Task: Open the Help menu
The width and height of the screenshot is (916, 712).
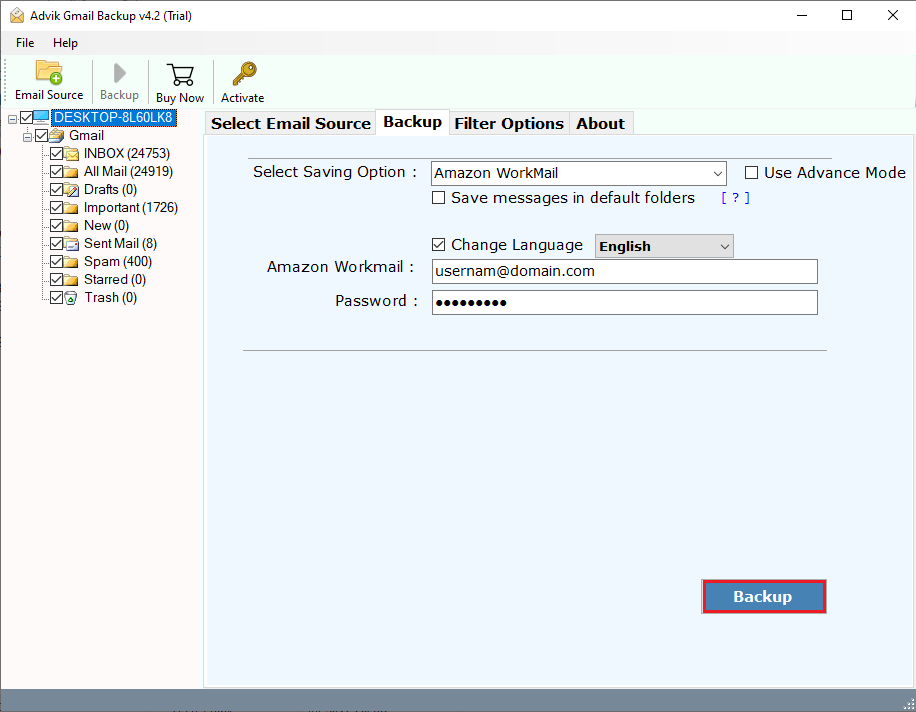Action: click(65, 43)
